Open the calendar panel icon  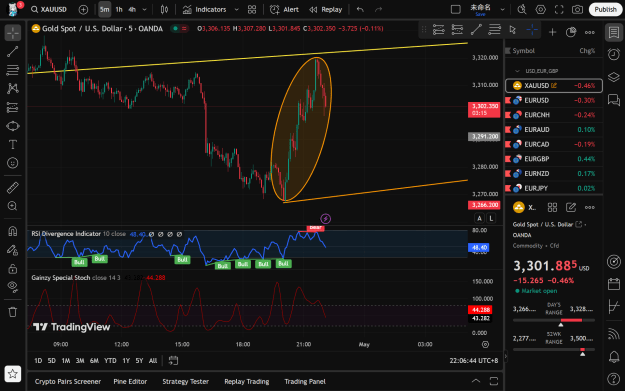pos(614,284)
